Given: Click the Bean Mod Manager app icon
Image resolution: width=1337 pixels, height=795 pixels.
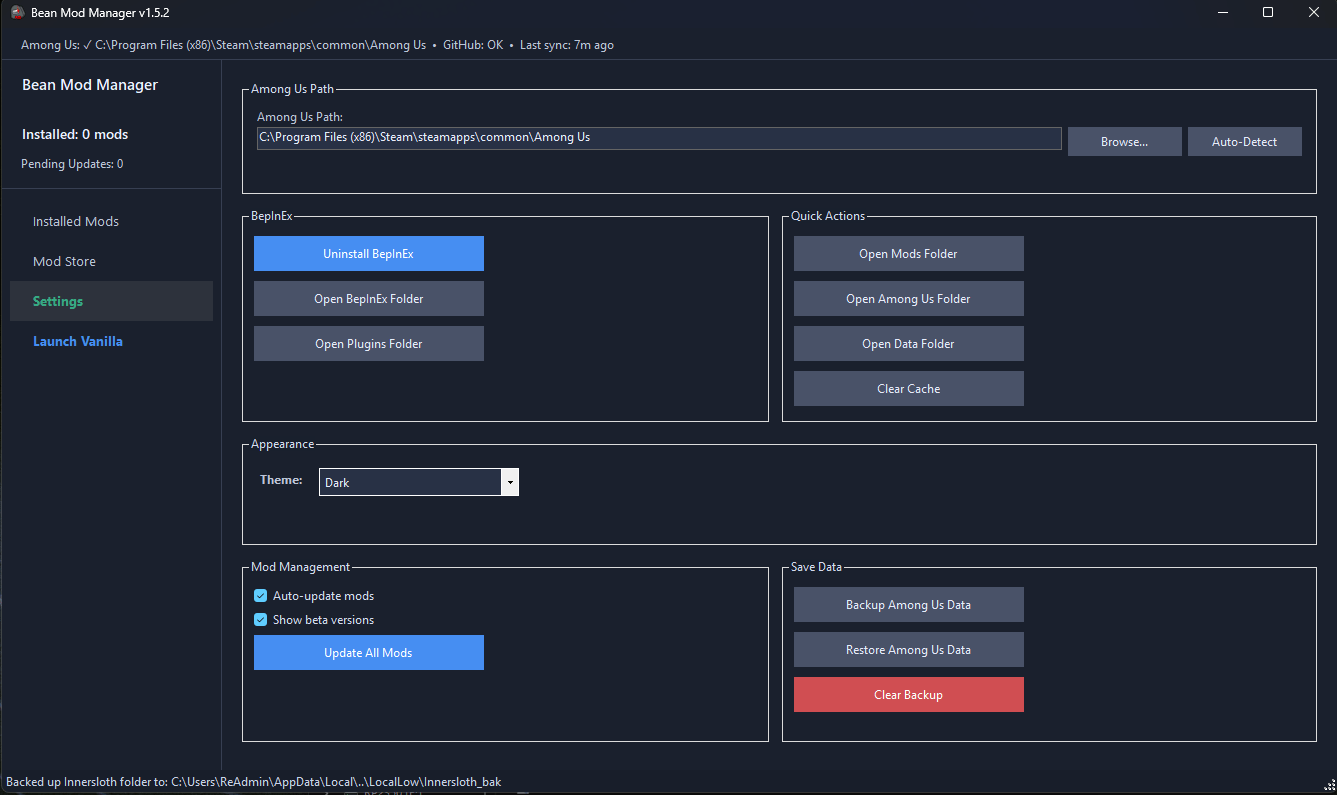Looking at the screenshot, I should pyautogui.click(x=17, y=12).
